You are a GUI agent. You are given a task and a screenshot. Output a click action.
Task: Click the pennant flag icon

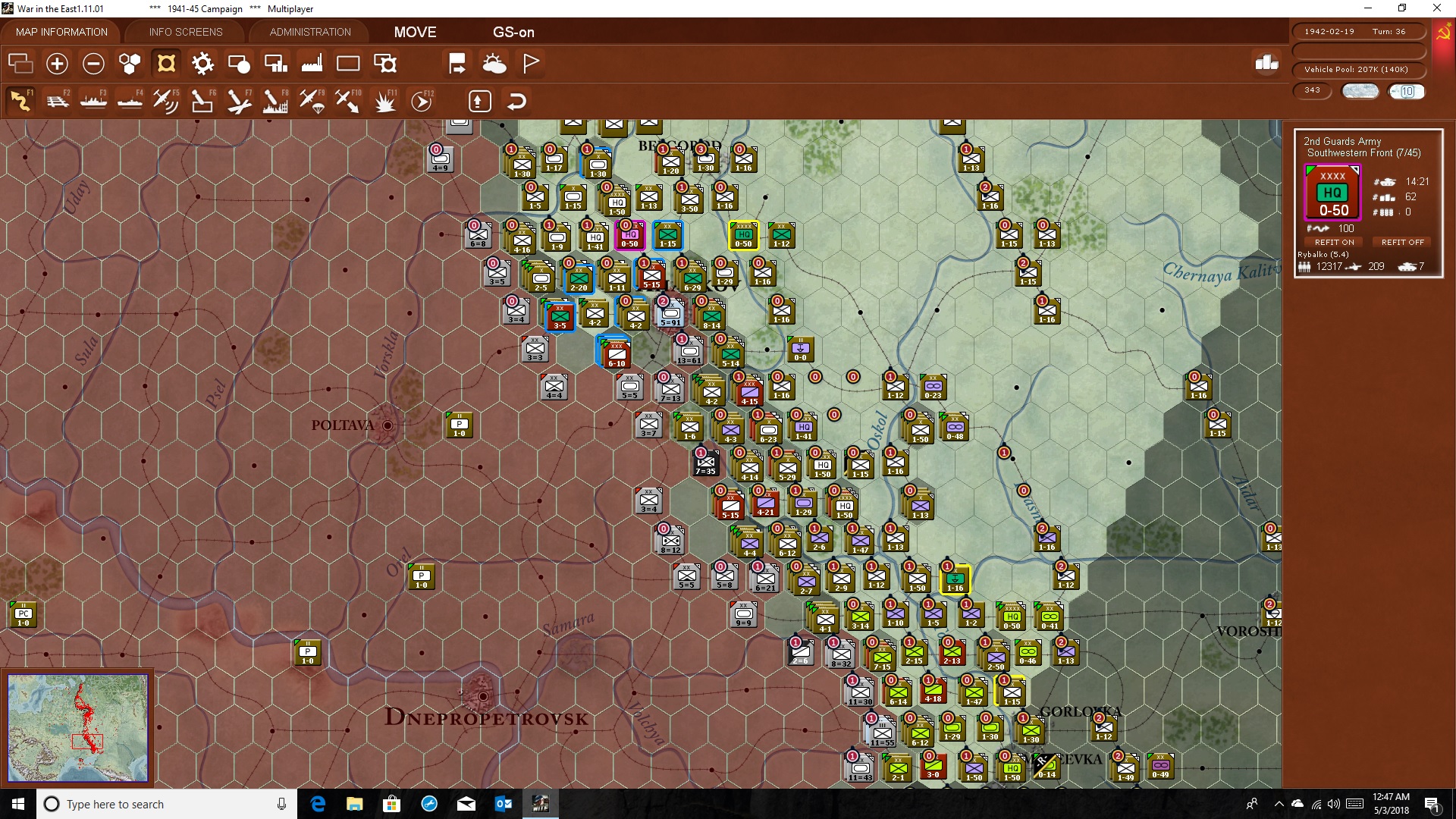point(531,64)
